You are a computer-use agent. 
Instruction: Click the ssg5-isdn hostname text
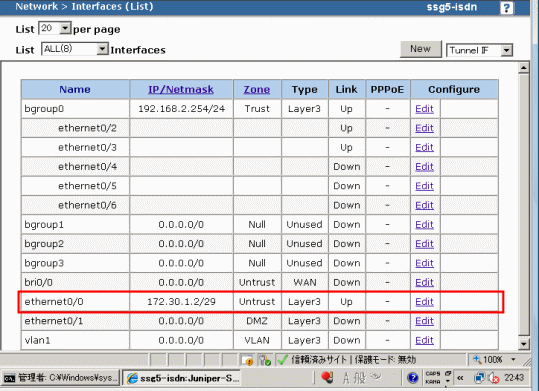[x=452, y=7]
